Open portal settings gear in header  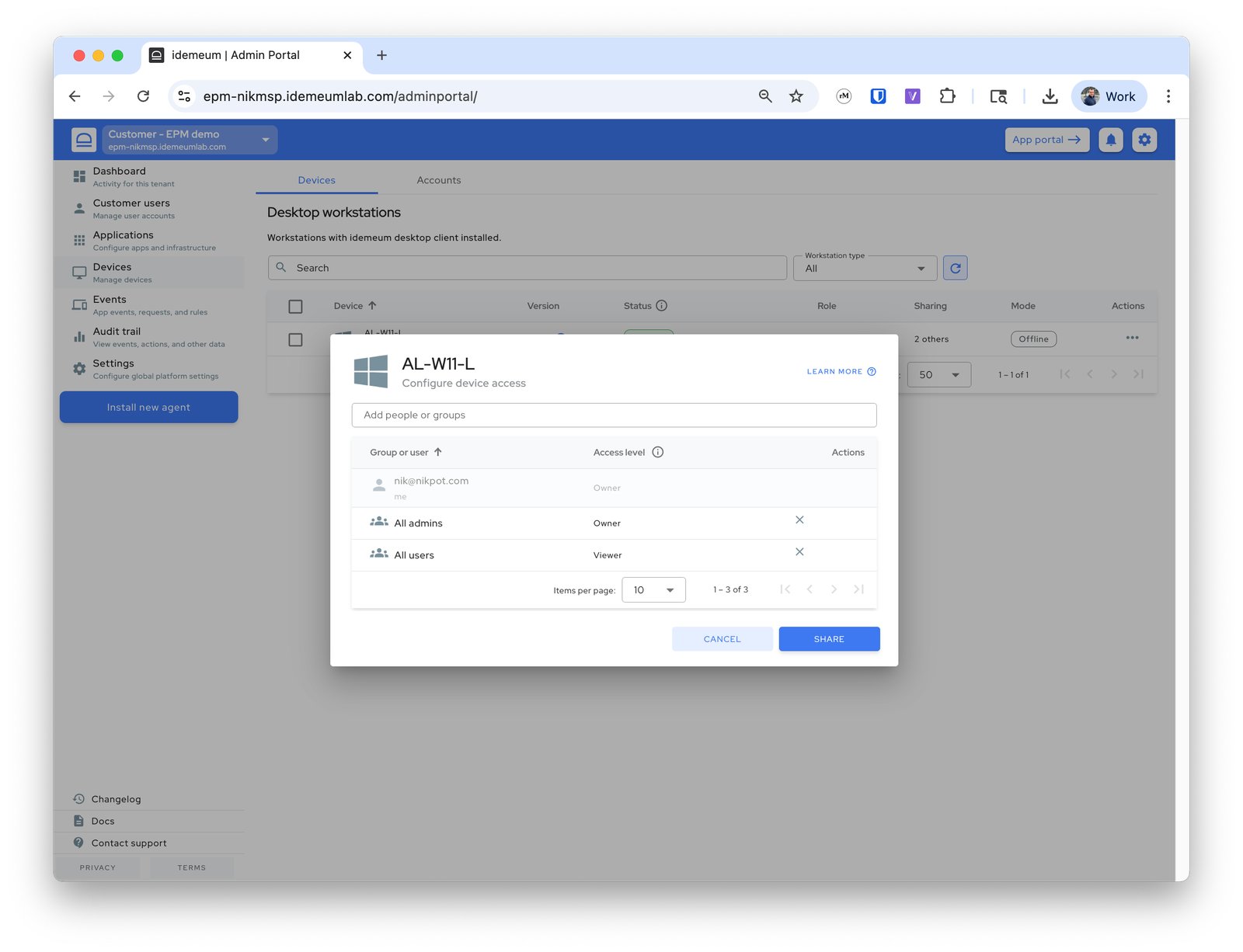point(1144,140)
